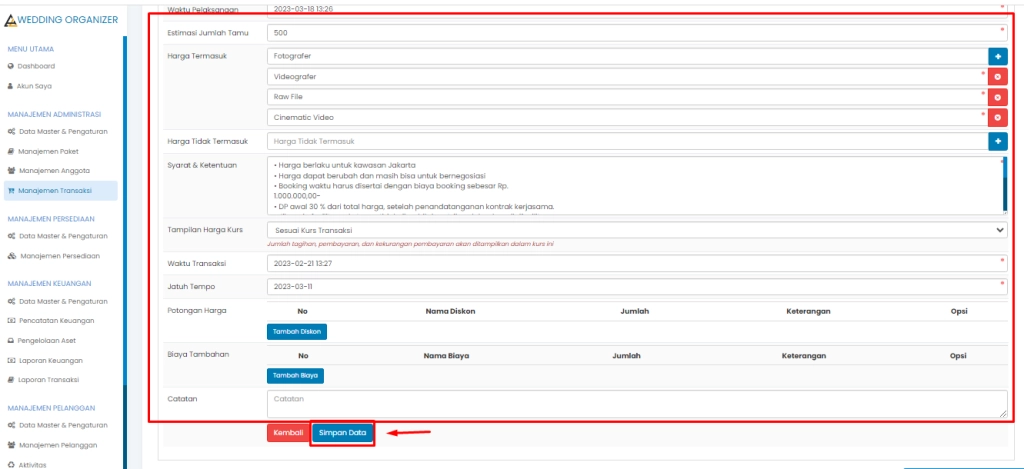
Task: Delete the Cinematic Video entry
Action: [x=997, y=118]
